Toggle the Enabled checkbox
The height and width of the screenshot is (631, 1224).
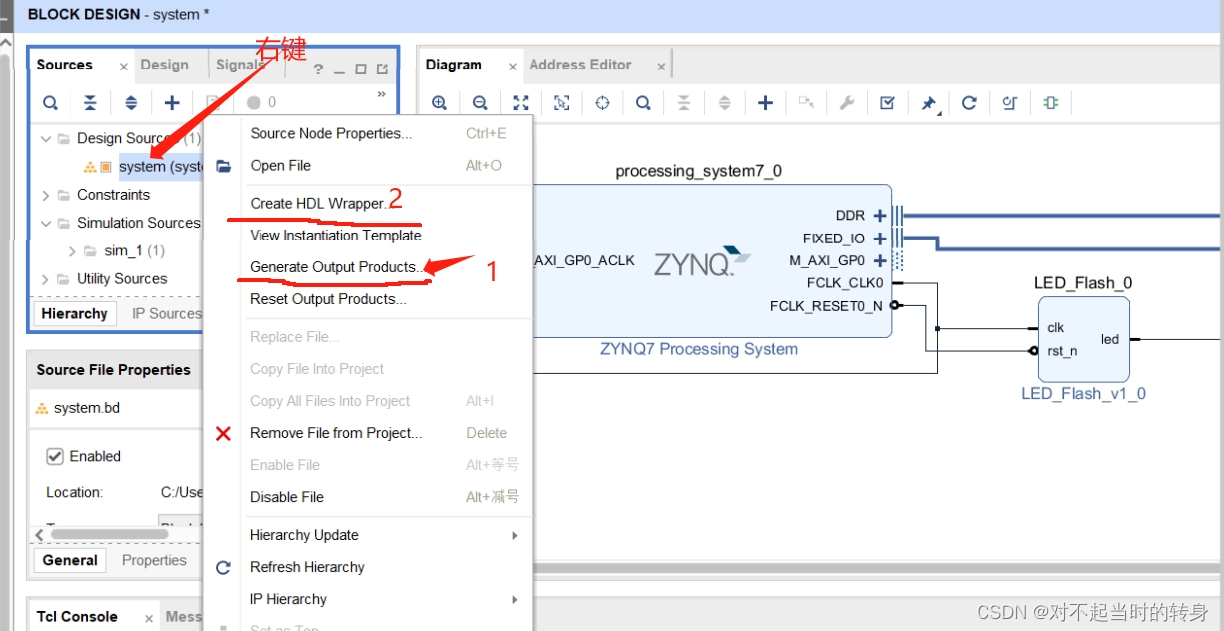pyautogui.click(x=56, y=456)
